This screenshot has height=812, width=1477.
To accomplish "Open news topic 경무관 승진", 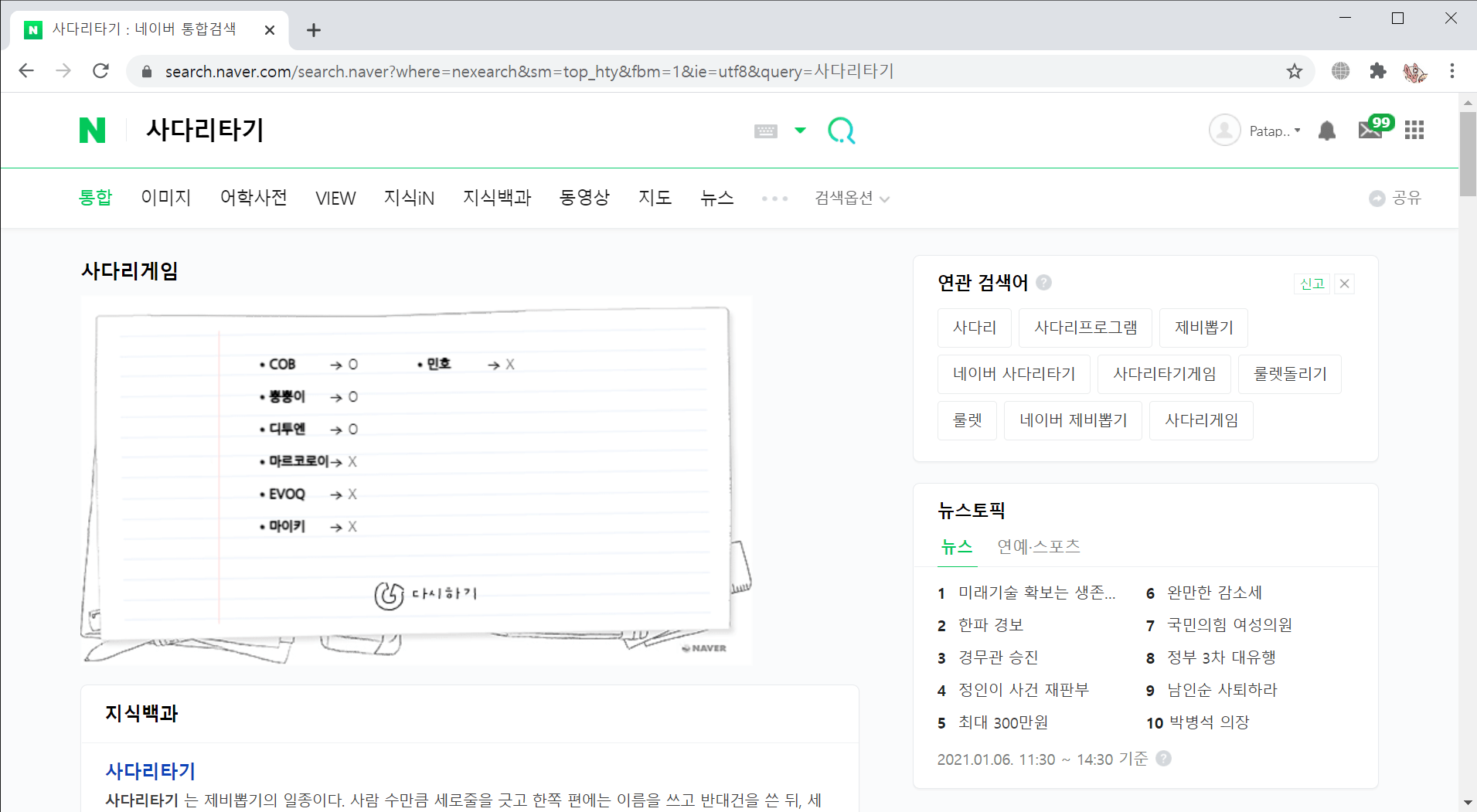I will click(998, 657).
